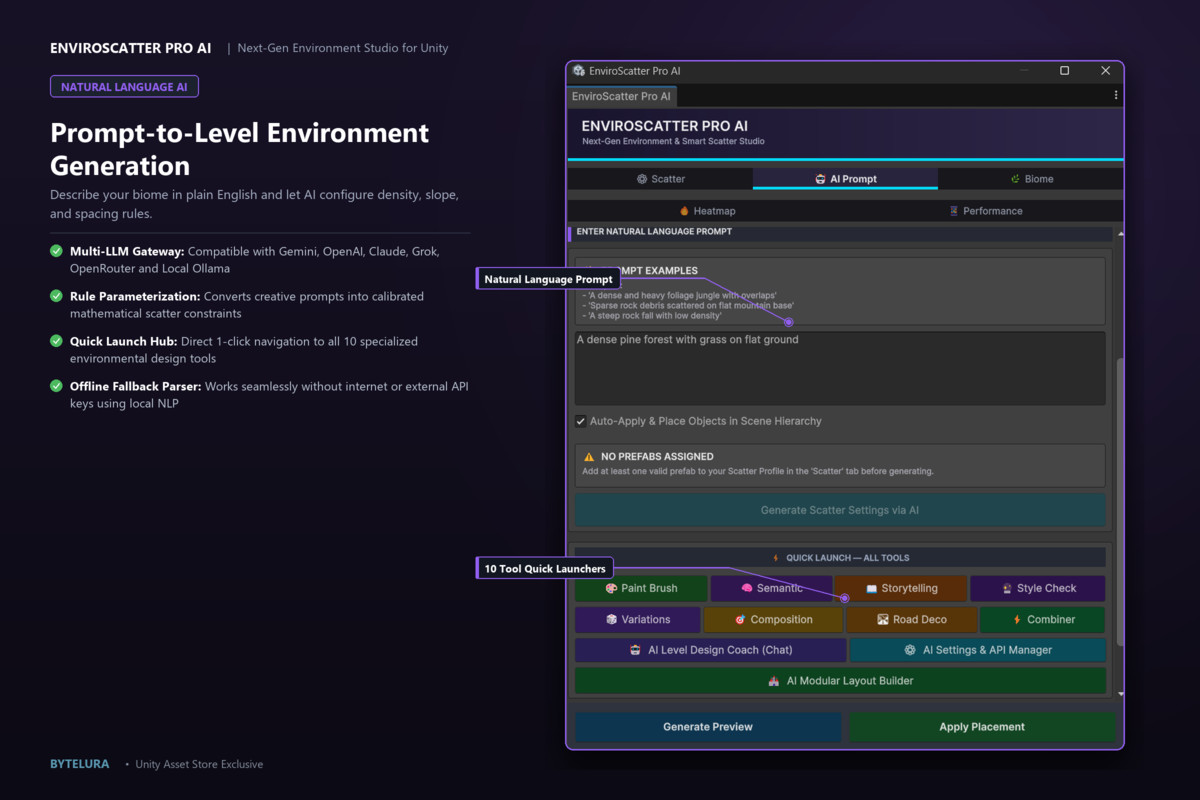Switch to the Scatter tab

(x=660, y=179)
